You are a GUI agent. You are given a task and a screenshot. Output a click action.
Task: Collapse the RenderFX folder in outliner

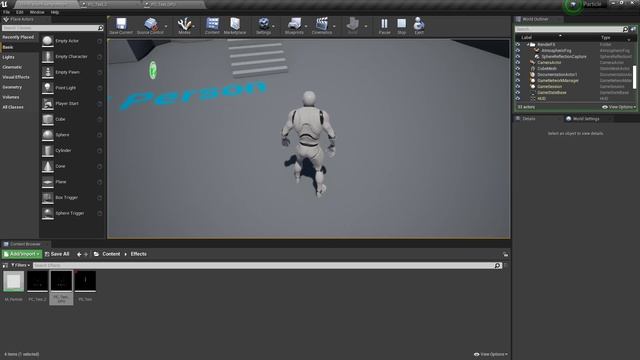[x=527, y=44]
